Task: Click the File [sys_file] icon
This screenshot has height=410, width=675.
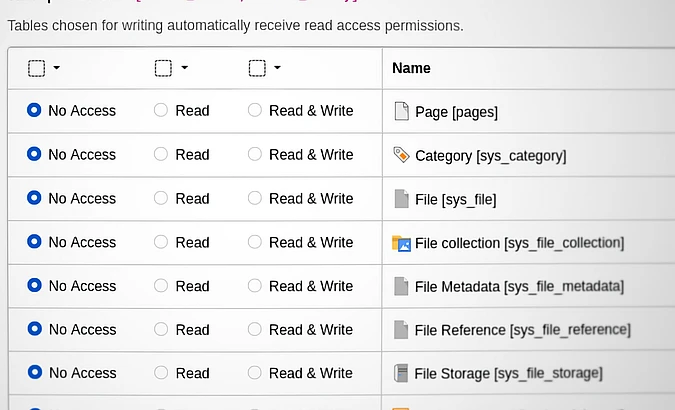Action: [x=401, y=199]
